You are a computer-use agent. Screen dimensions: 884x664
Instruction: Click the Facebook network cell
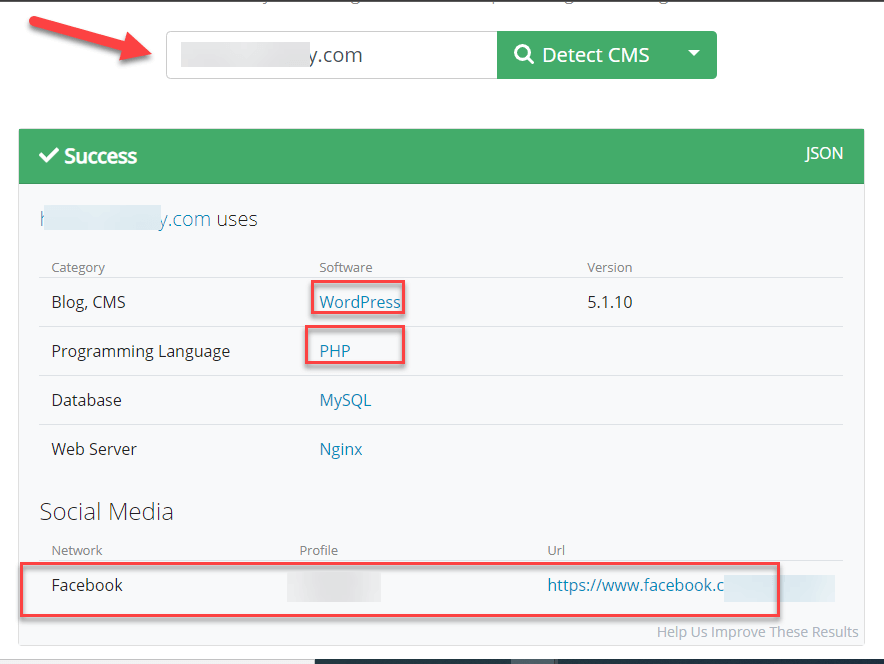coord(87,585)
